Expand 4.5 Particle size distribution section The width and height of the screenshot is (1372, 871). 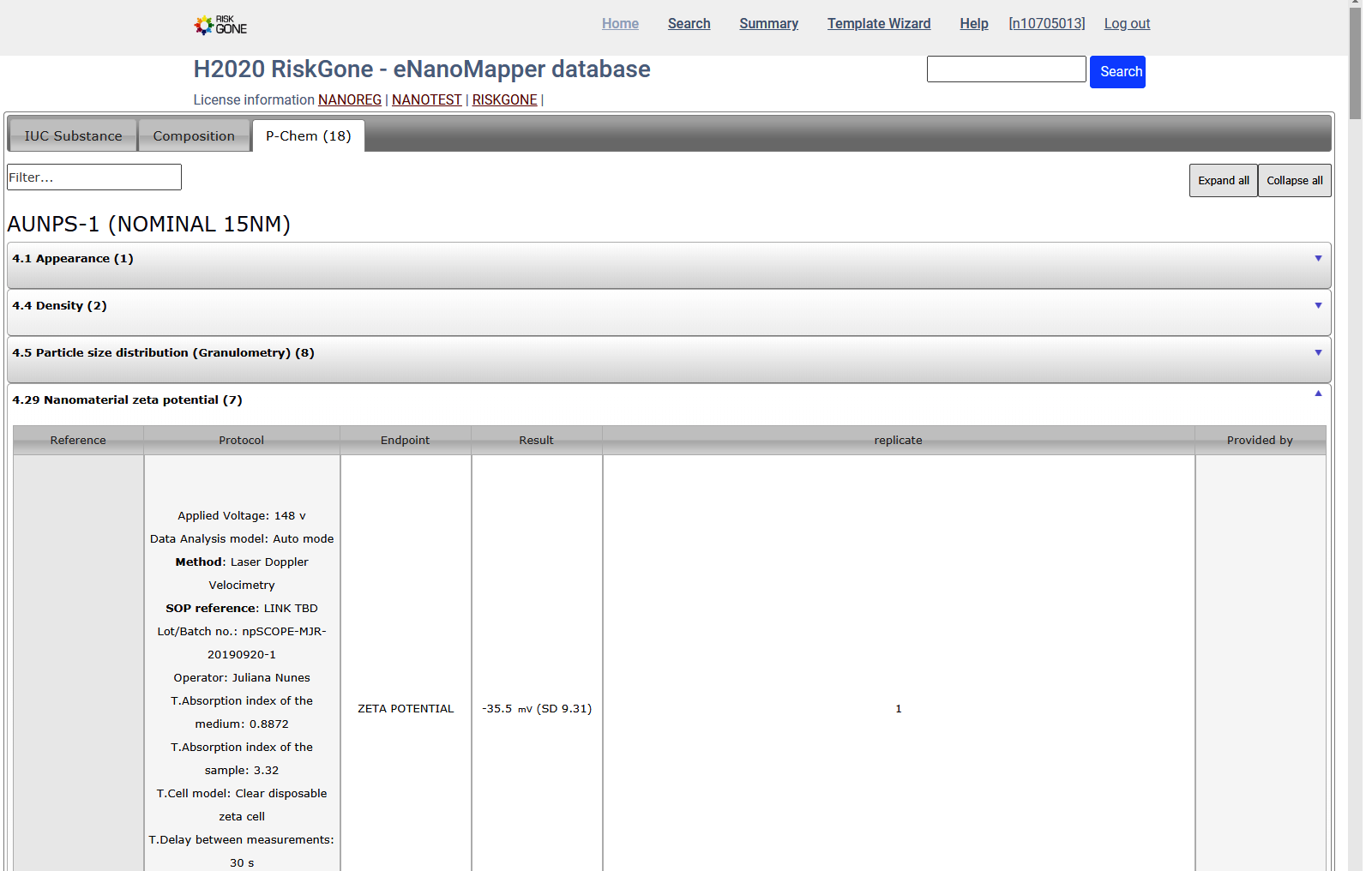click(1318, 352)
